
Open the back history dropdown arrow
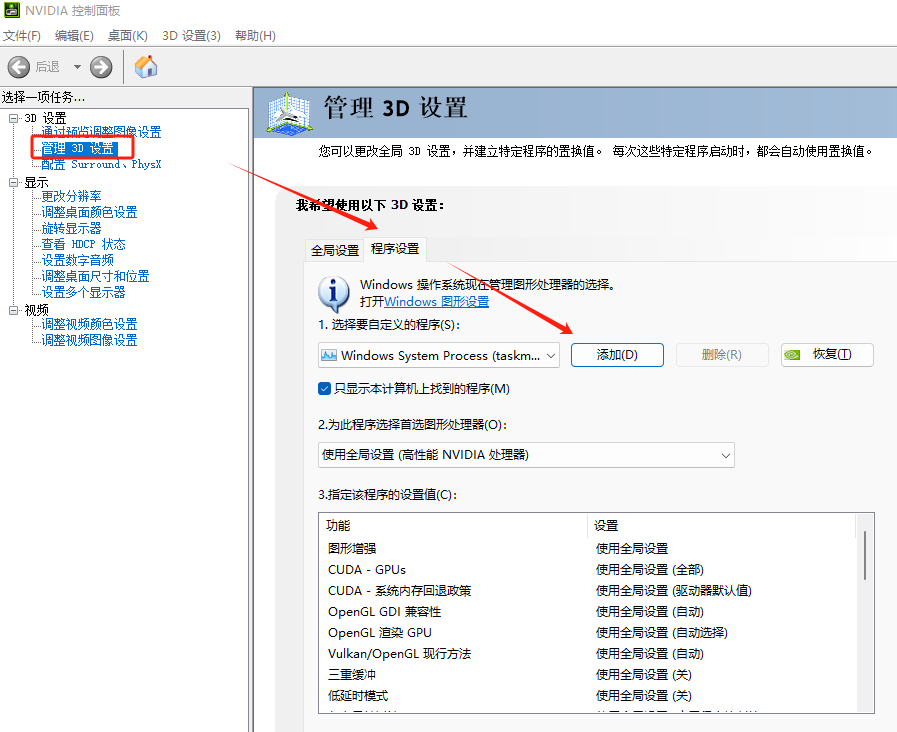pos(77,67)
